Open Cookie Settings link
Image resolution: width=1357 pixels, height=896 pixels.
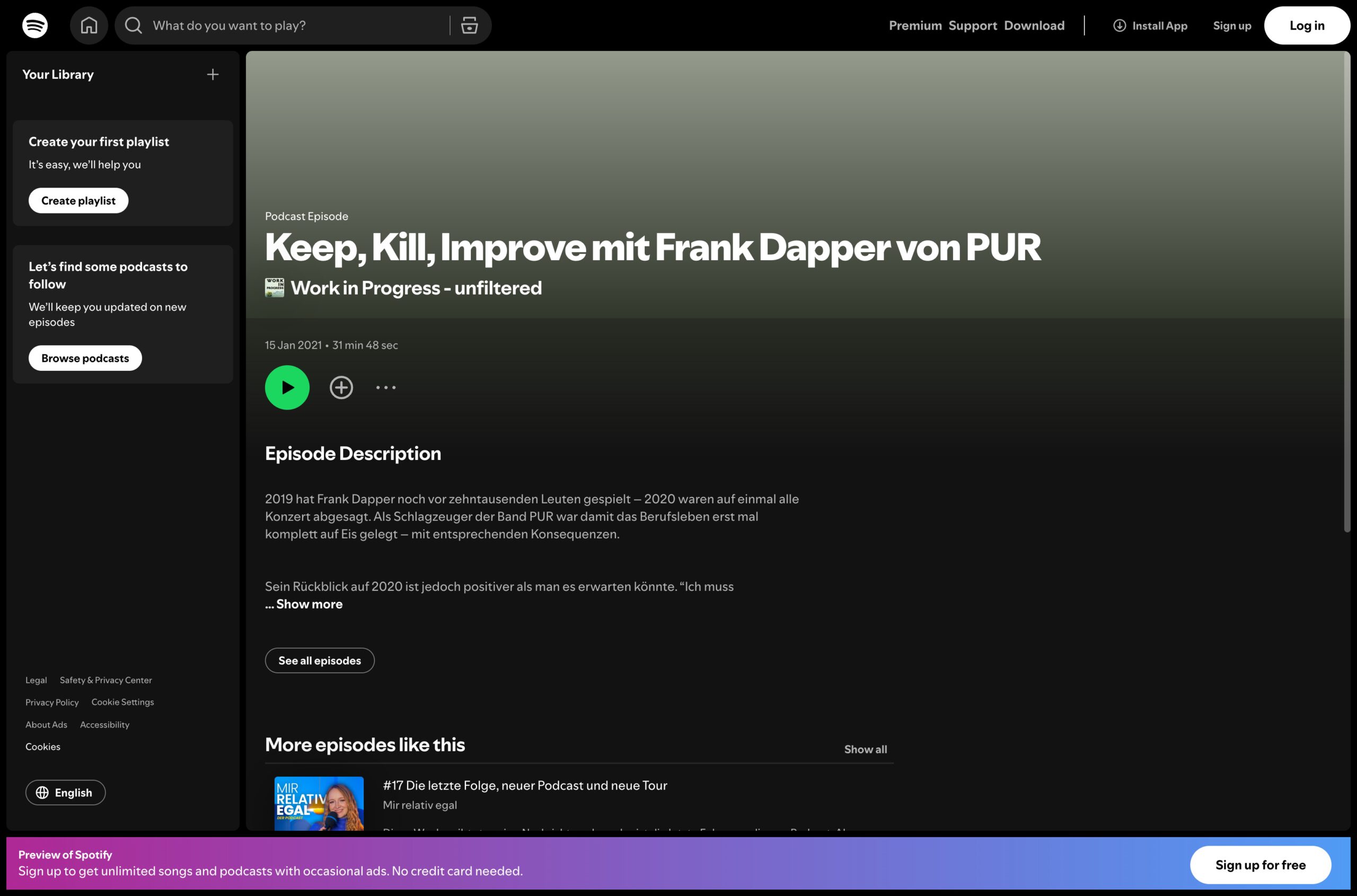122,702
